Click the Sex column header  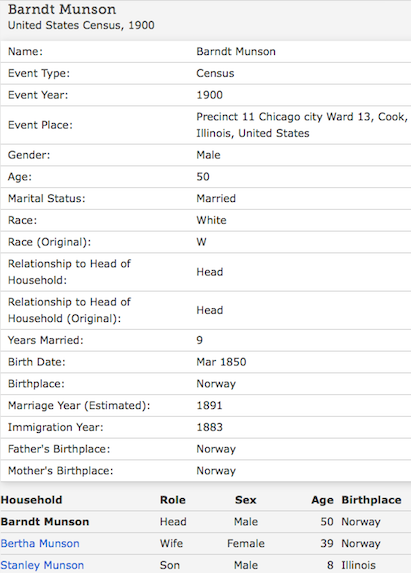pos(246,500)
